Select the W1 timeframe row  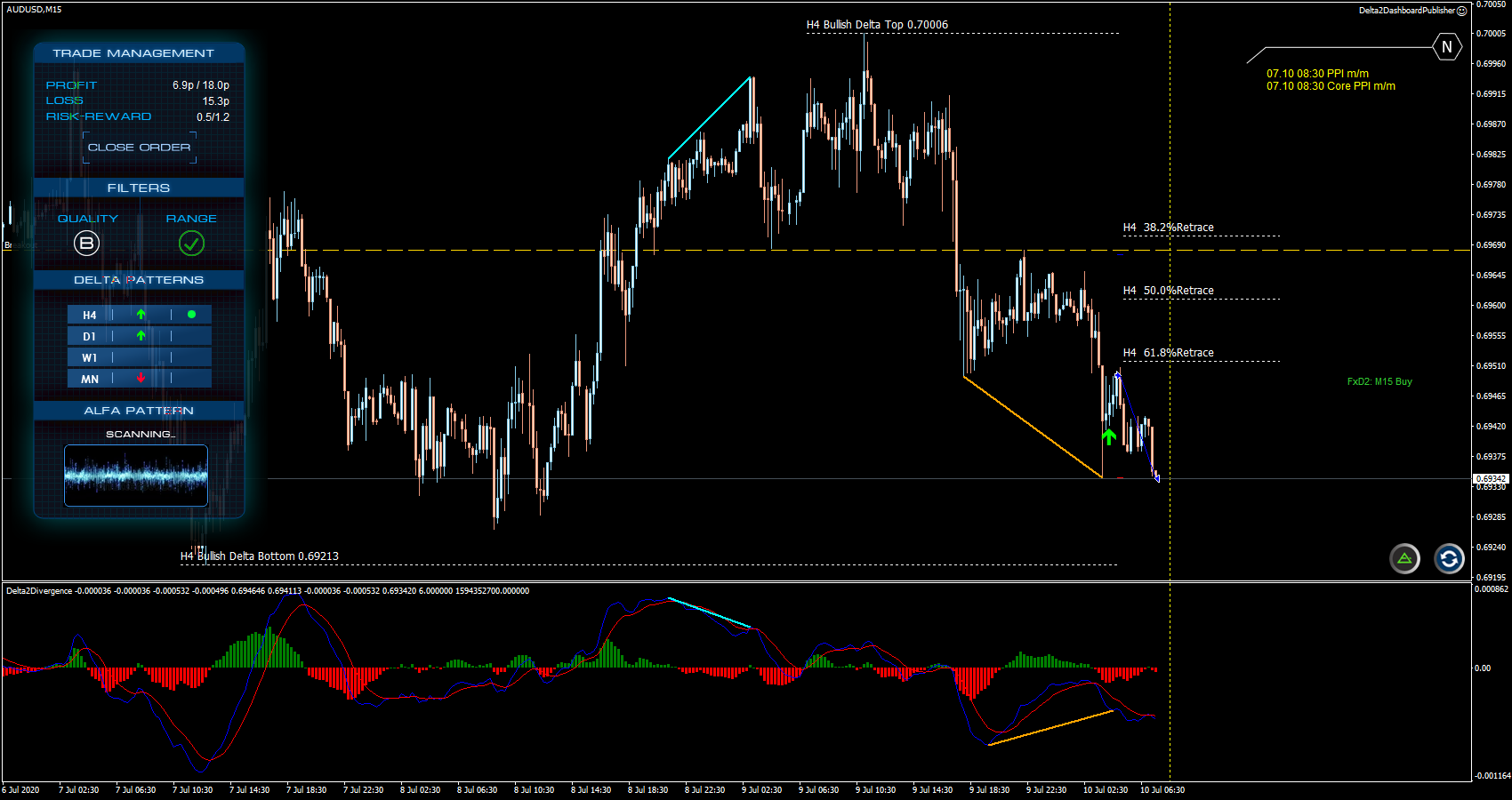click(139, 357)
